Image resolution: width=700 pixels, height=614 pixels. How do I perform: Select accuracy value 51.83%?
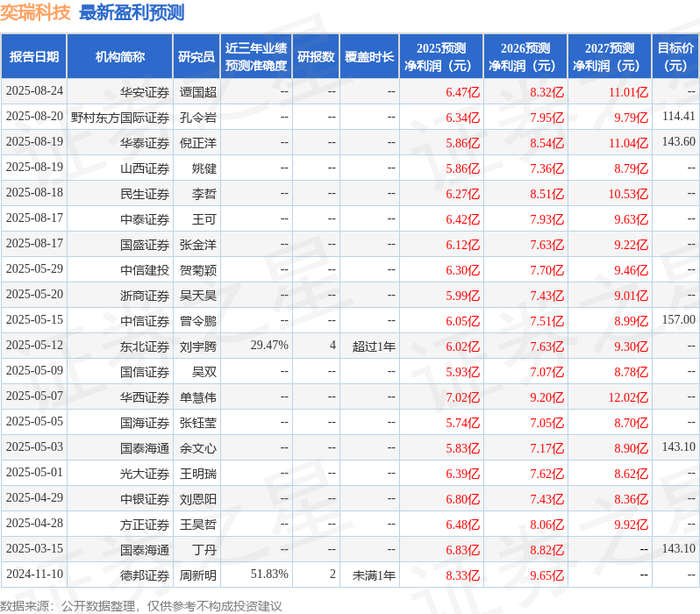(x=269, y=574)
